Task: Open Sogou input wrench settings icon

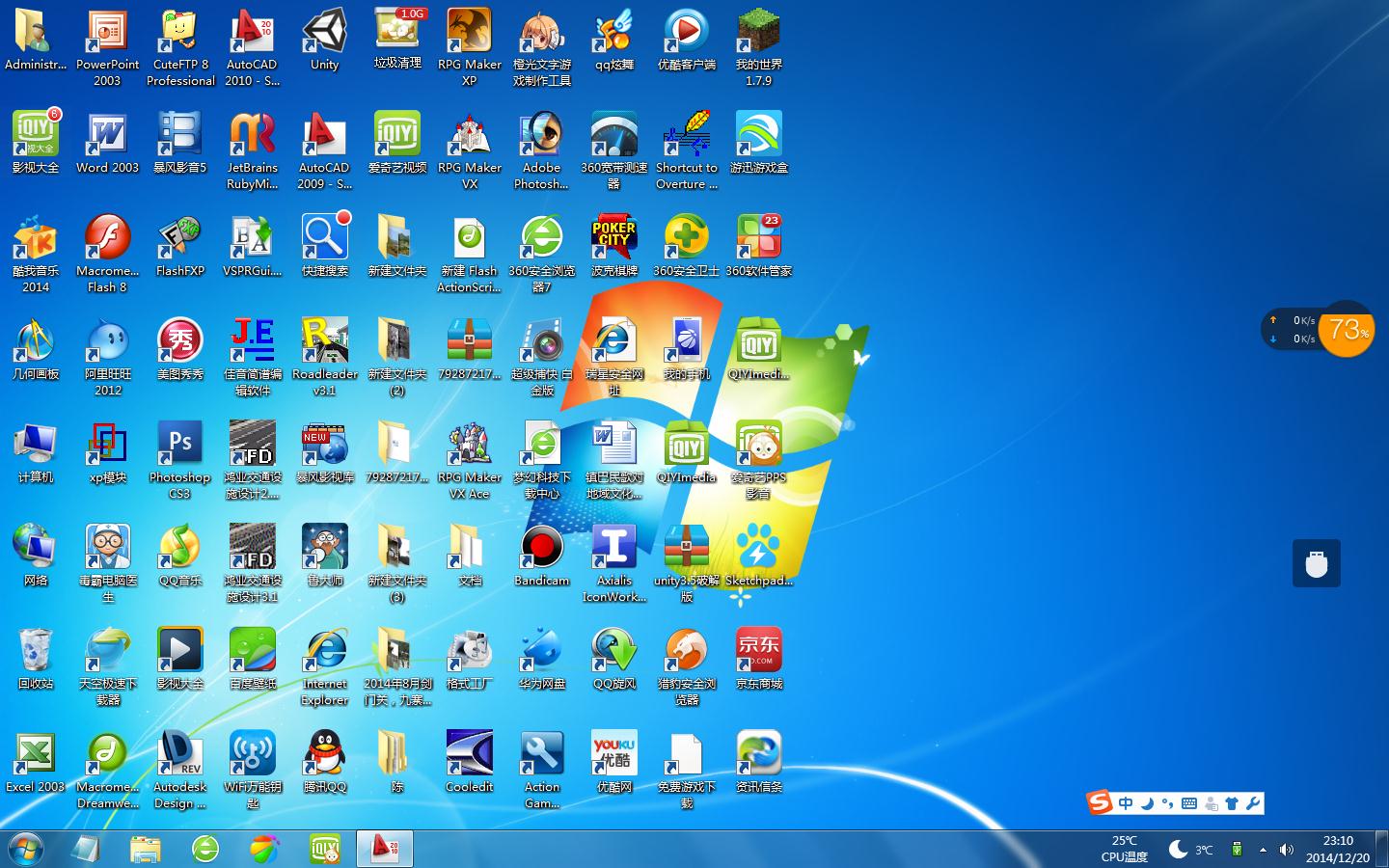Action: click(1253, 803)
